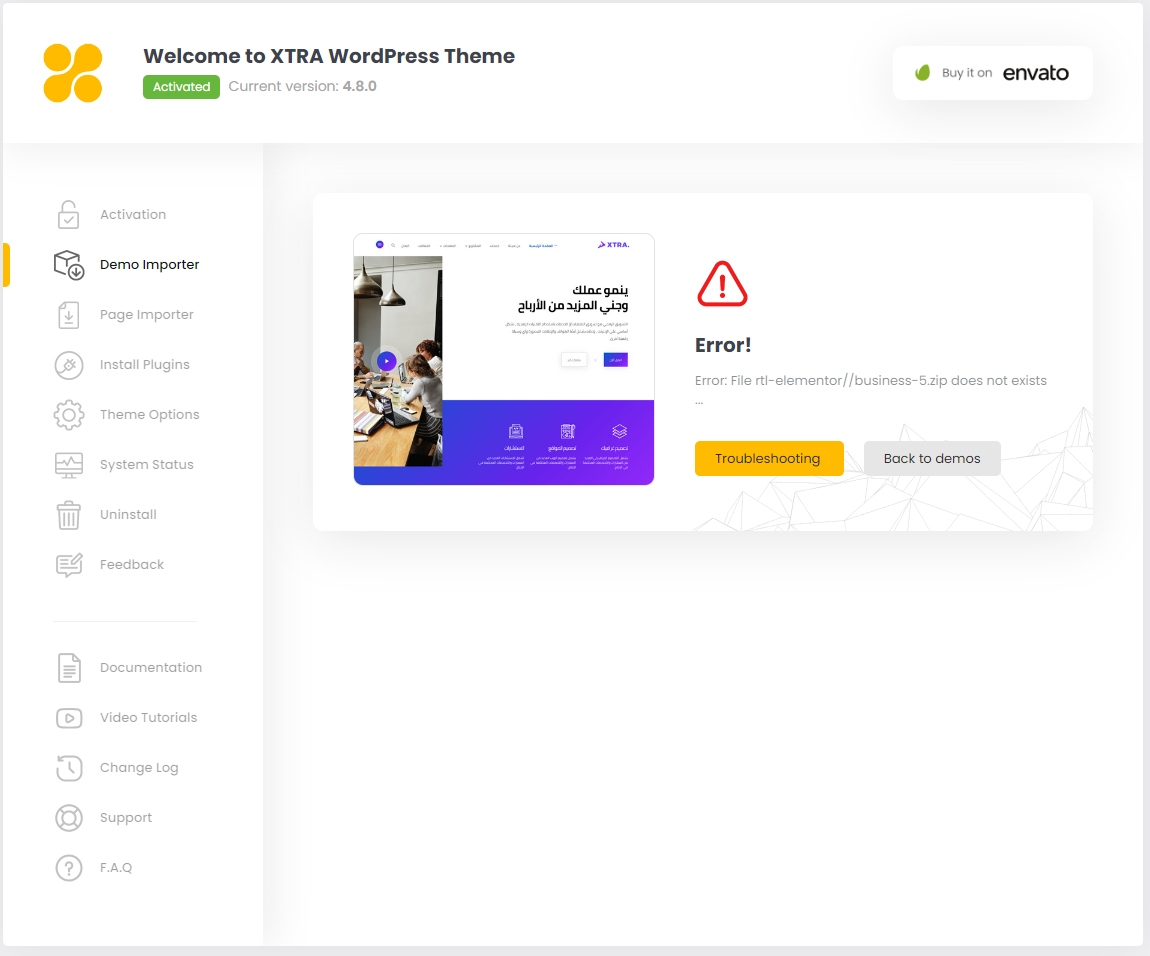Open the Uninstall menu entry
Viewport: 1150px width, 956px height.
pos(128,515)
